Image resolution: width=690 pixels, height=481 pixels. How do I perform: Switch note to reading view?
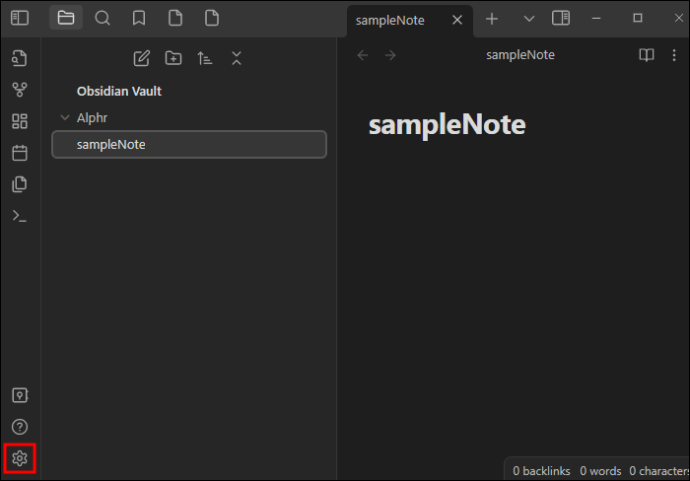pos(646,55)
